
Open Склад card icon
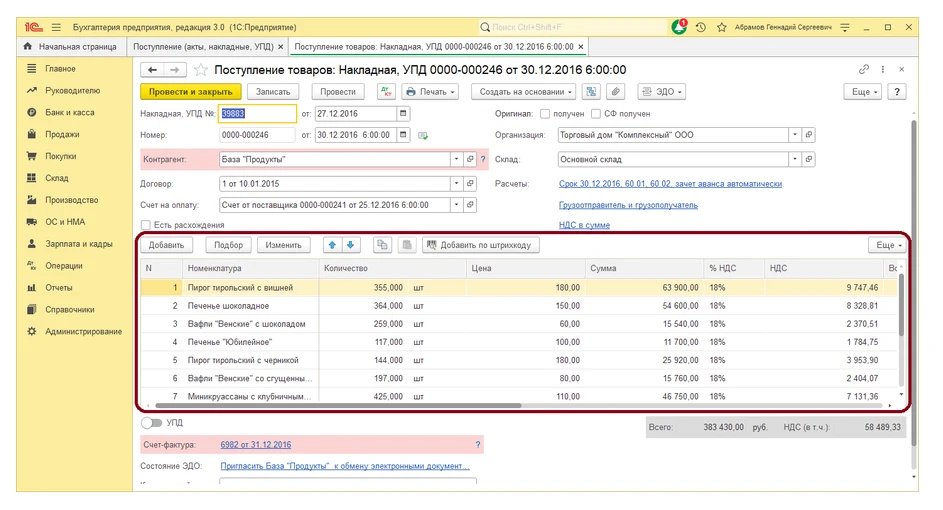click(809, 159)
